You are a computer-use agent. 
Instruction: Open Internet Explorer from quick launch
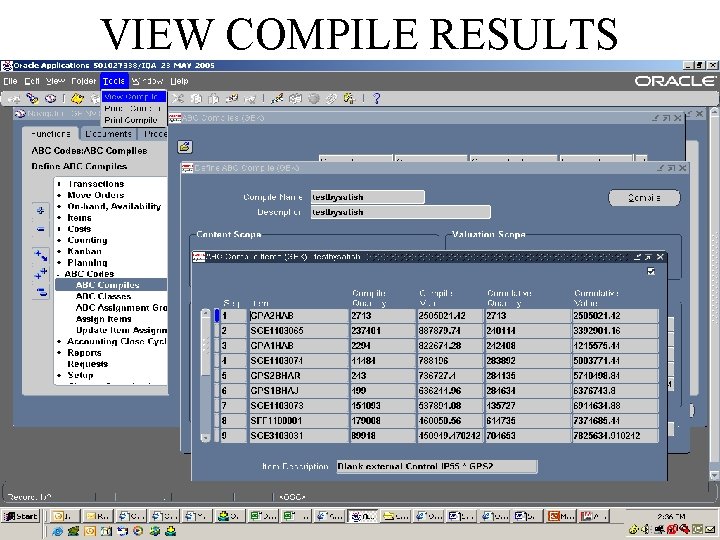pos(58,531)
